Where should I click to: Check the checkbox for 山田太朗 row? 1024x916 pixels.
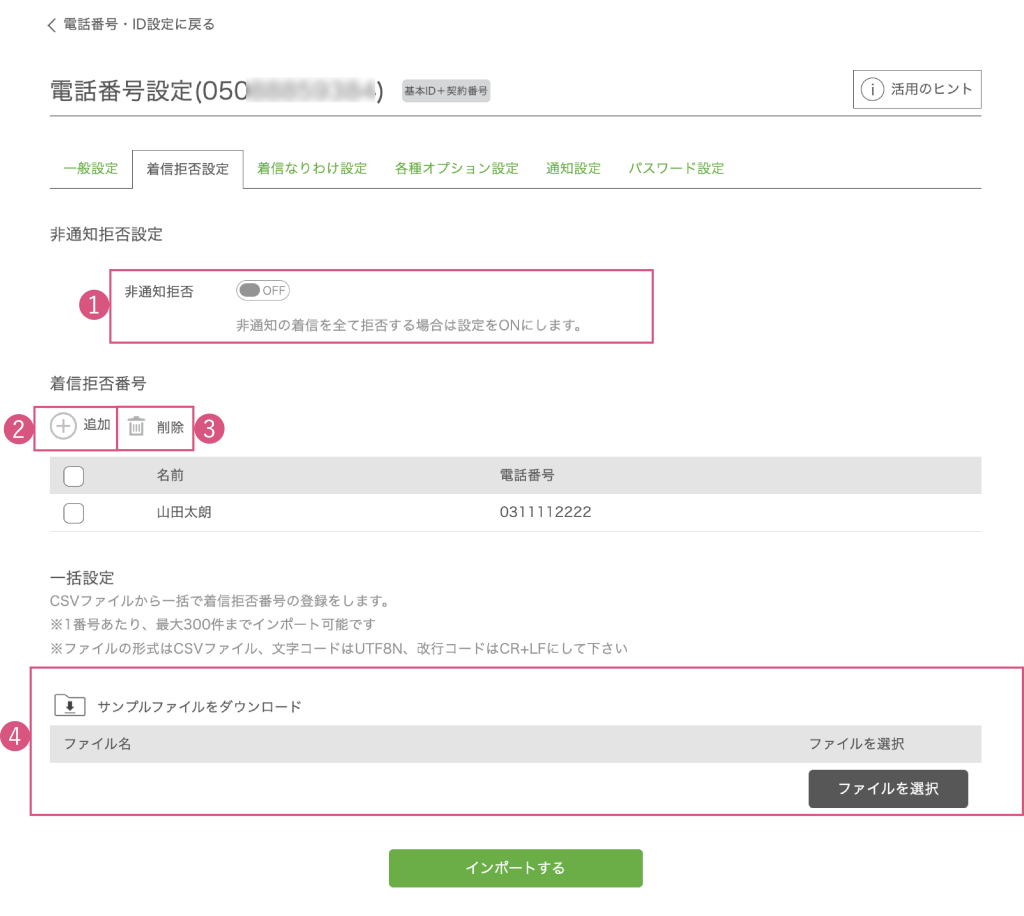tap(73, 513)
